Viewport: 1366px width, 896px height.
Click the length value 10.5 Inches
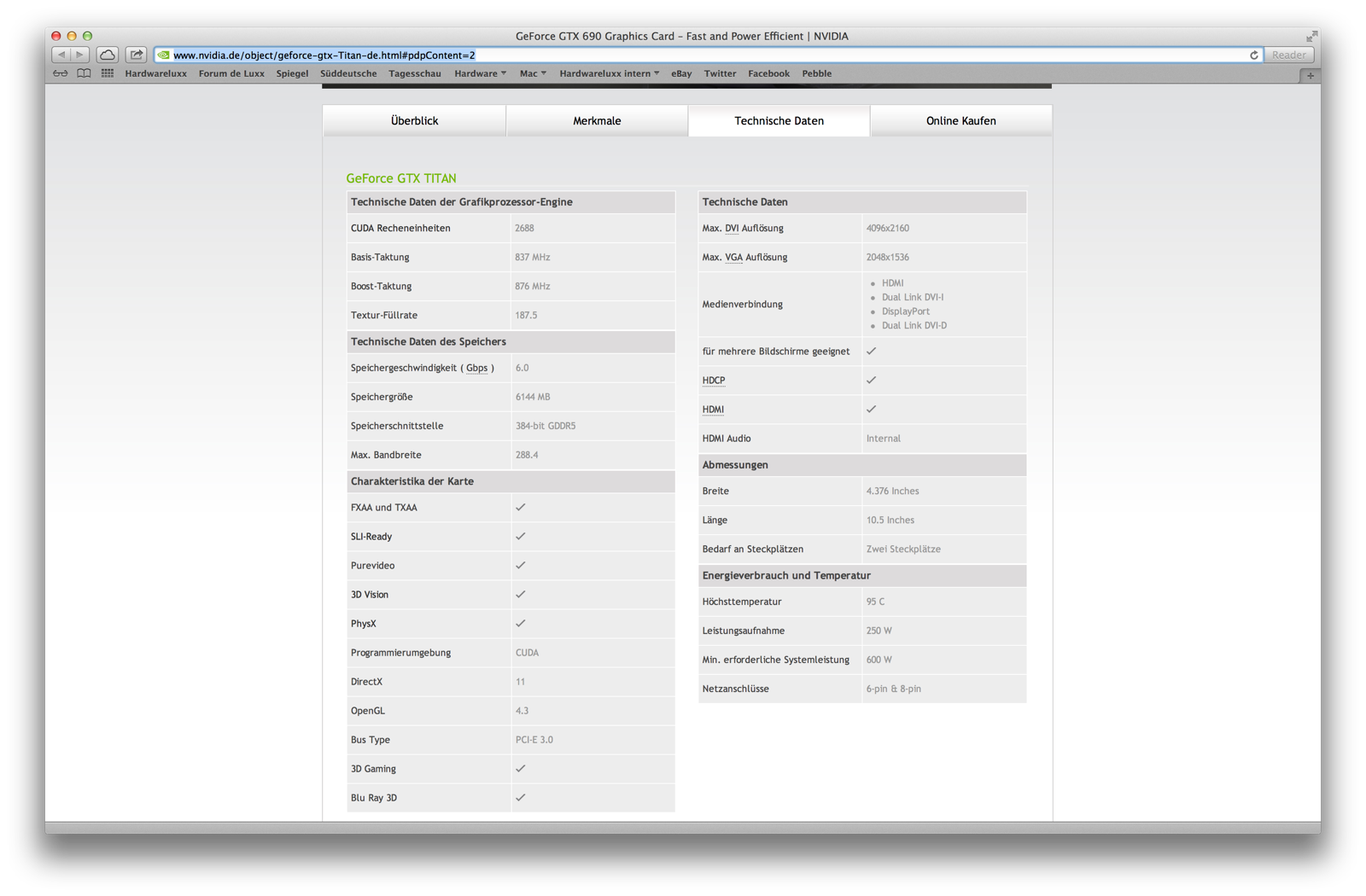tap(890, 520)
